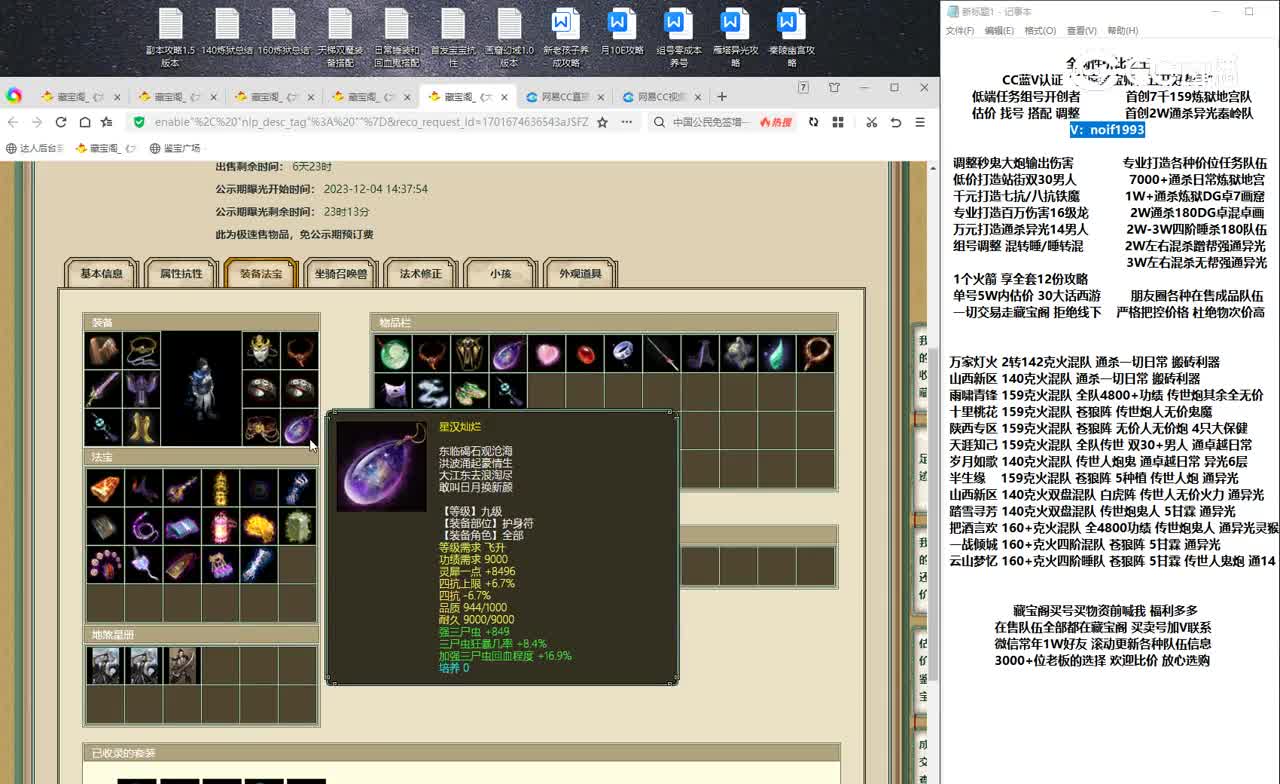Open Notepad 查看(V) menu
Image resolution: width=1280 pixels, height=784 pixels.
(1081, 31)
